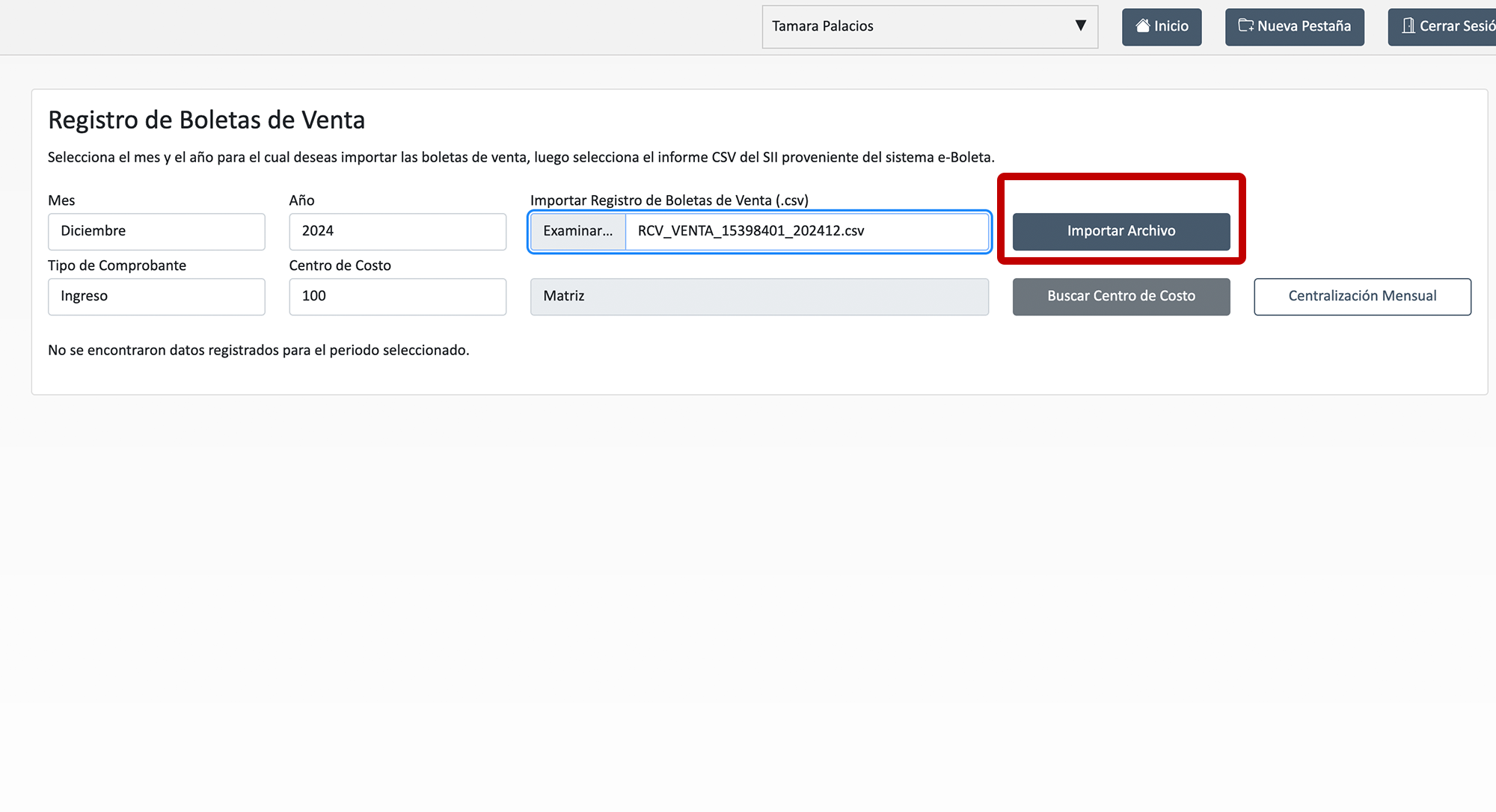
Task: Click the house icon on Inicio button
Action: click(x=1143, y=26)
